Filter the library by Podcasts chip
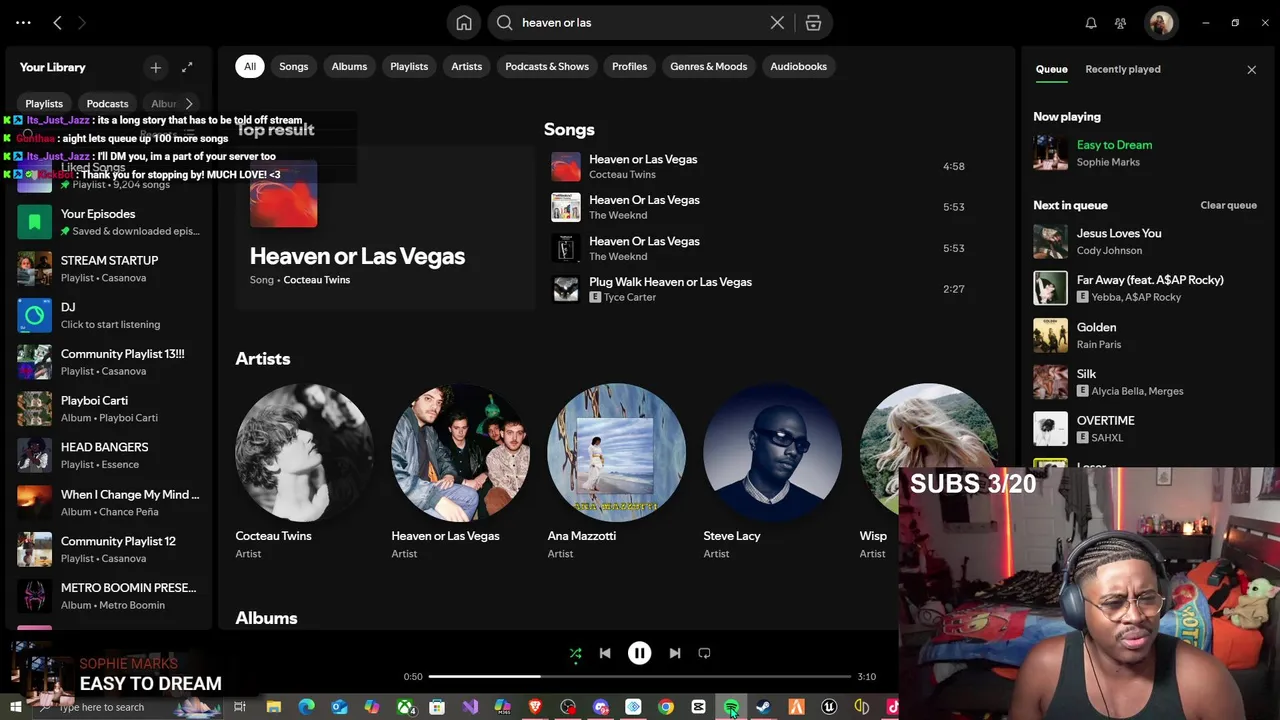 pyautogui.click(x=107, y=103)
